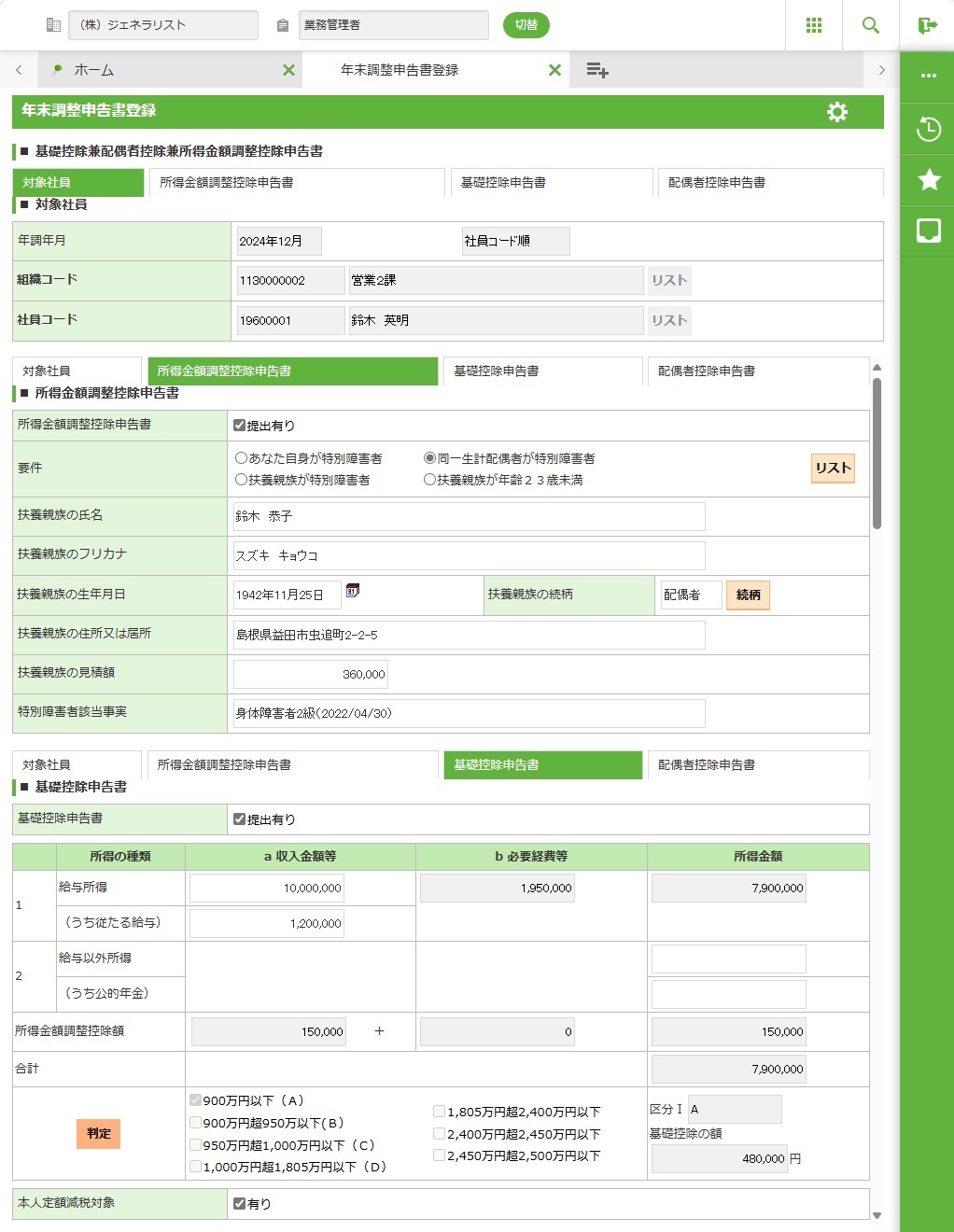Open the history clock icon in sidebar
The height and width of the screenshot is (1232, 954).
pyautogui.click(x=928, y=129)
